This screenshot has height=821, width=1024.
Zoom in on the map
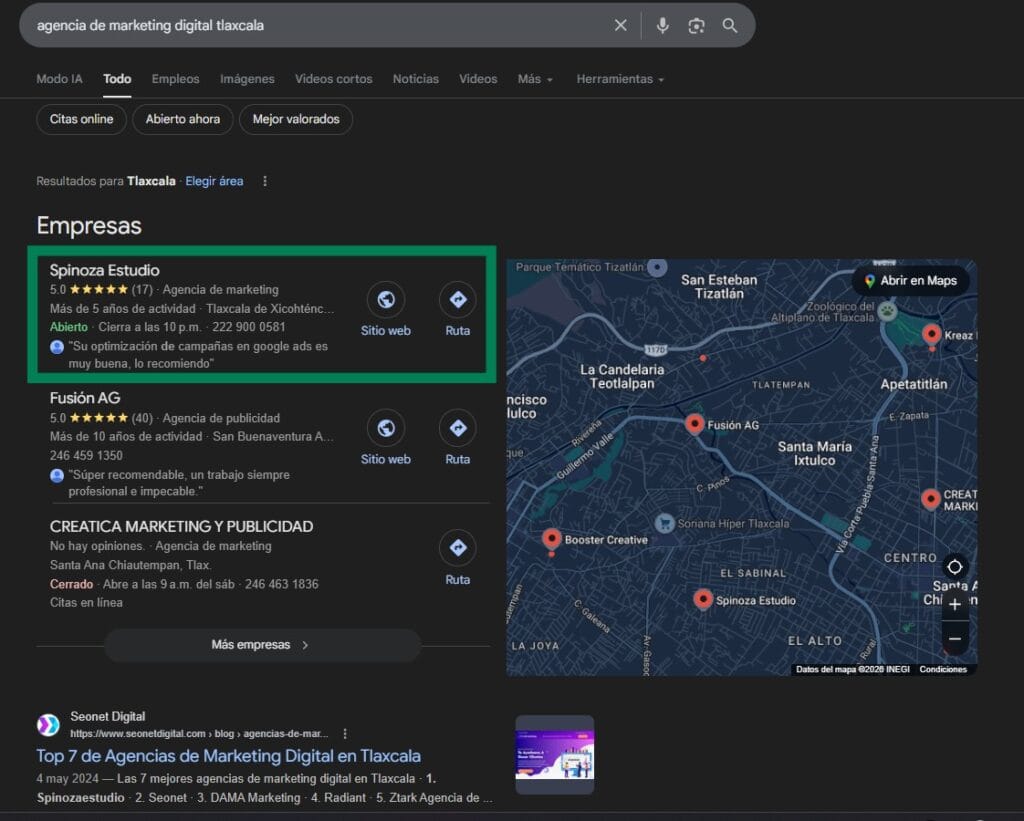click(x=954, y=604)
